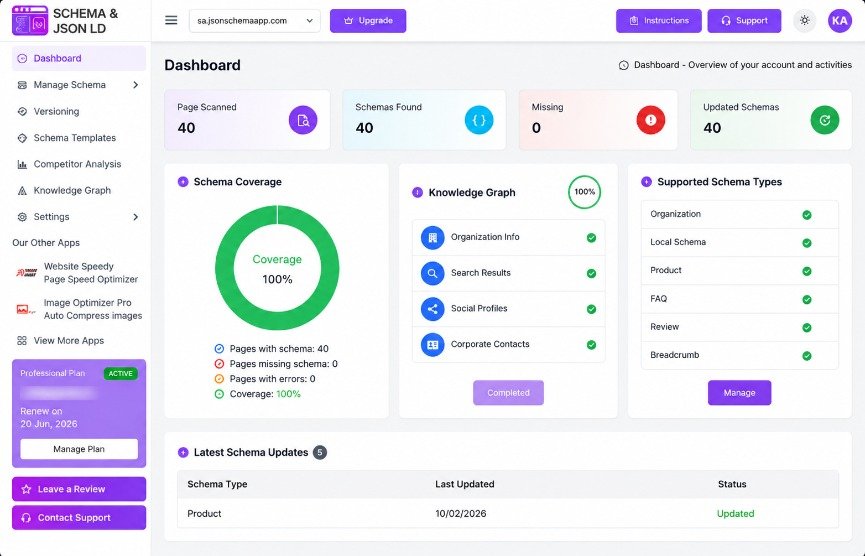
Task: Click the Updated Schemas green refresh icon
Action: click(x=825, y=120)
